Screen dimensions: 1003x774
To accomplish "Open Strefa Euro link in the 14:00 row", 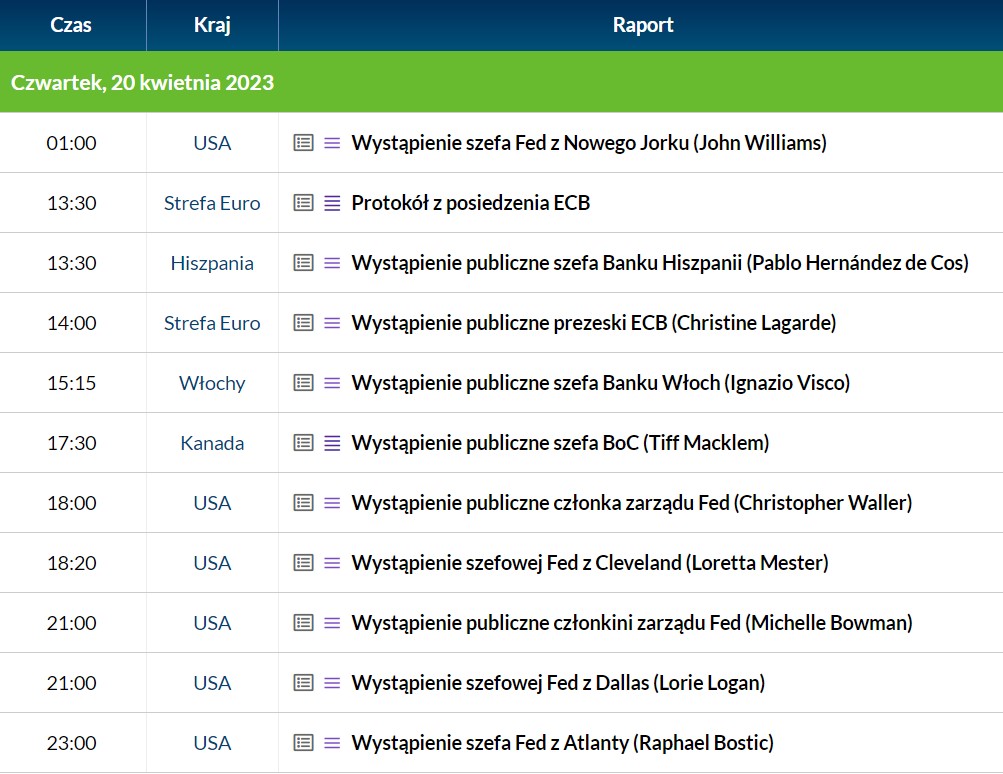I will [212, 323].
